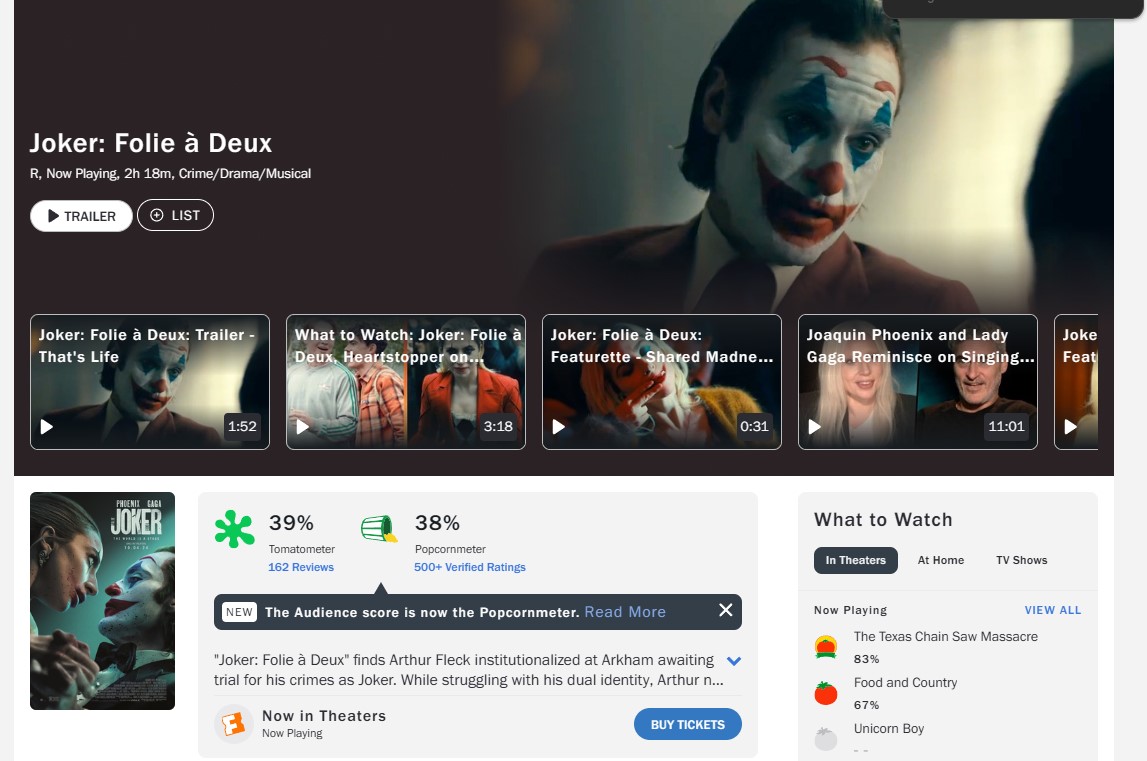Click certified fresh icon for Texas Chain Saw
Viewport: 1147px width, 761px height.
826,647
